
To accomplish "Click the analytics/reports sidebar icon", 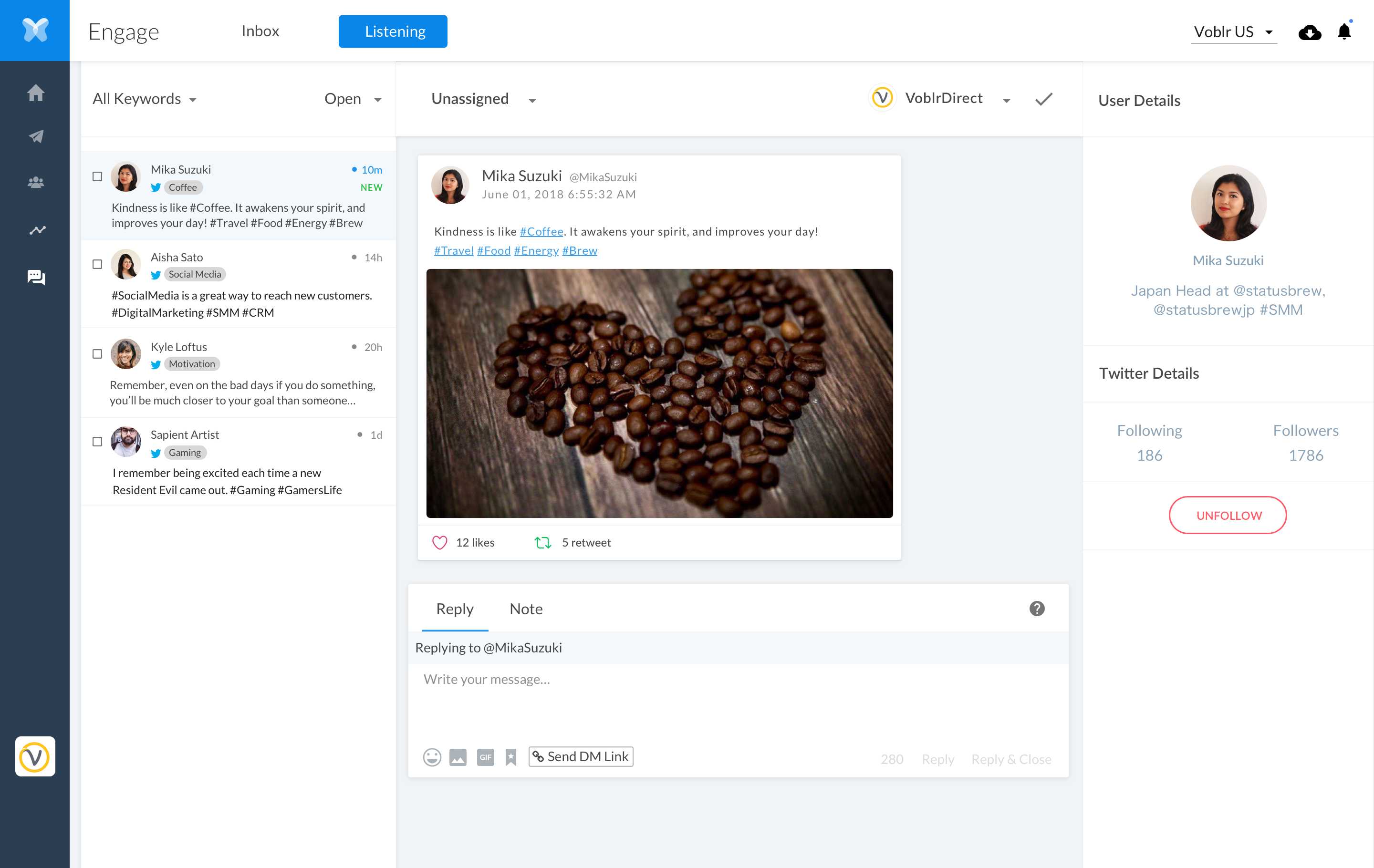I will (x=35, y=229).
